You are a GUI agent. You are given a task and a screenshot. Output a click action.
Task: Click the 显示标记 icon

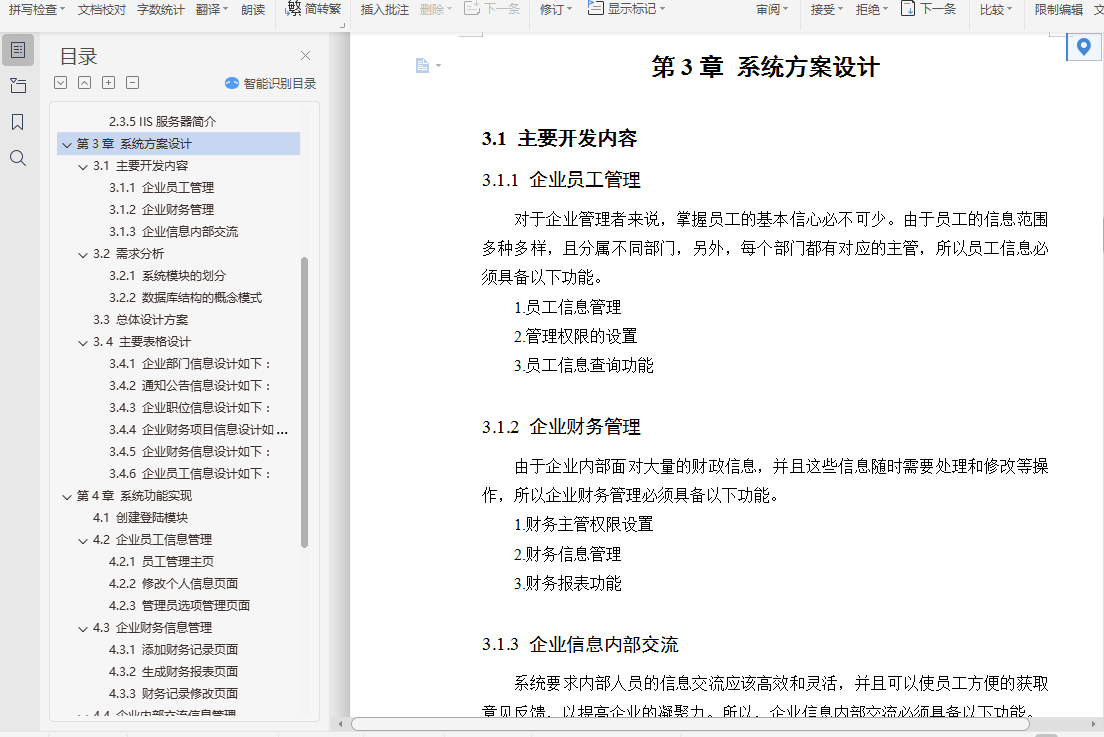[596, 8]
